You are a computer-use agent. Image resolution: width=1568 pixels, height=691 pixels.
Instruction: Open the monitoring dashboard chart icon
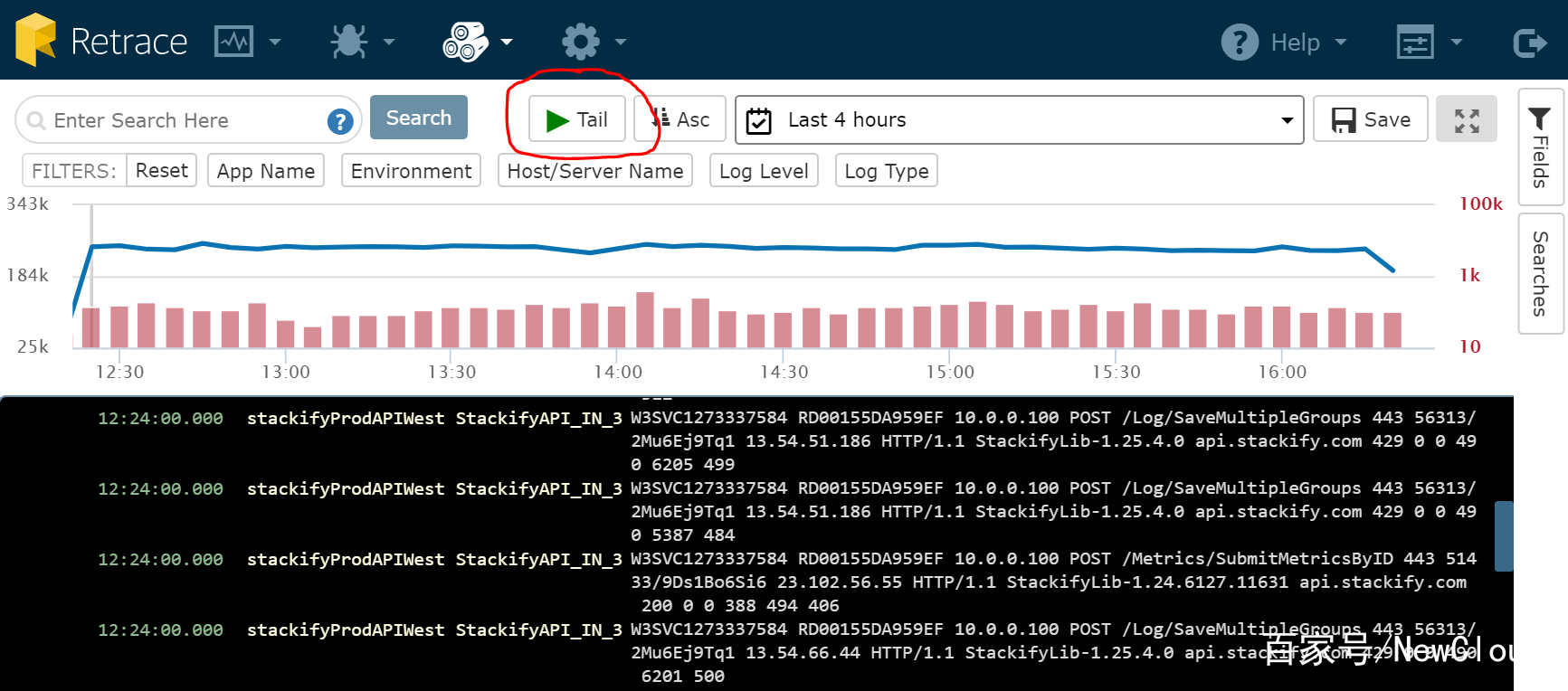click(233, 42)
